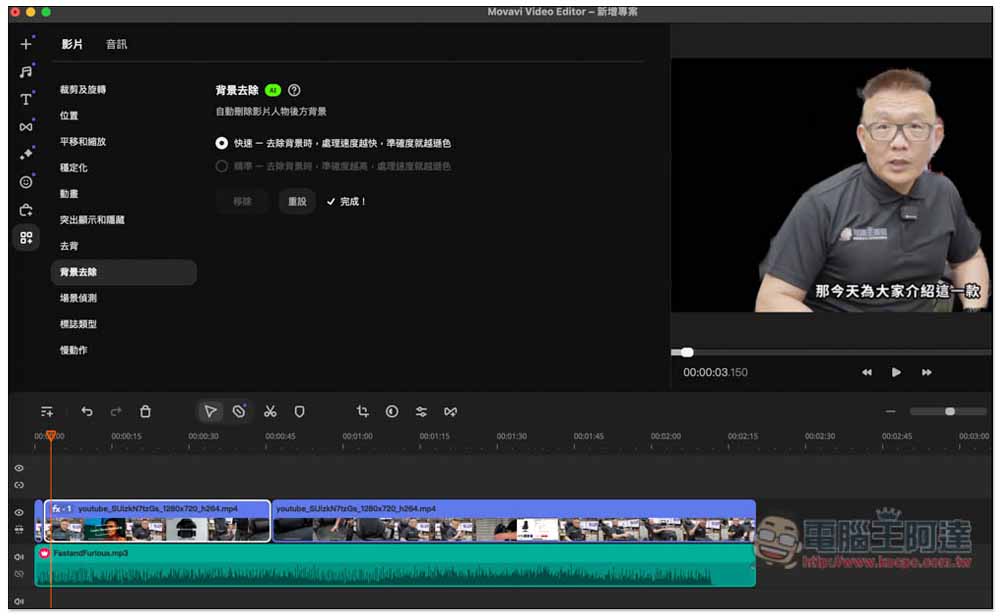Toggle link icon on FastandFurious.mp3 audio track
This screenshot has height=616, width=1000.
19,575
